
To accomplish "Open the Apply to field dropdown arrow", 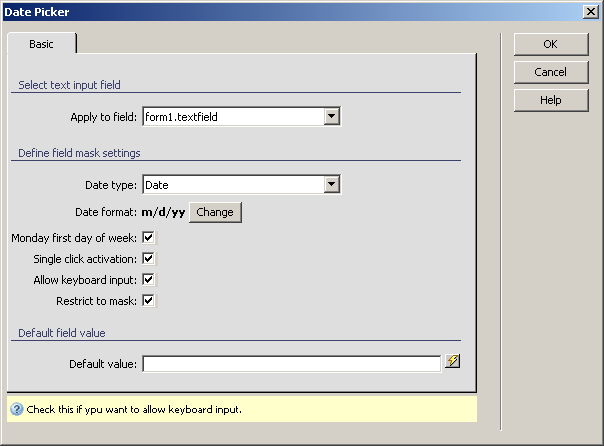I will click(332, 117).
